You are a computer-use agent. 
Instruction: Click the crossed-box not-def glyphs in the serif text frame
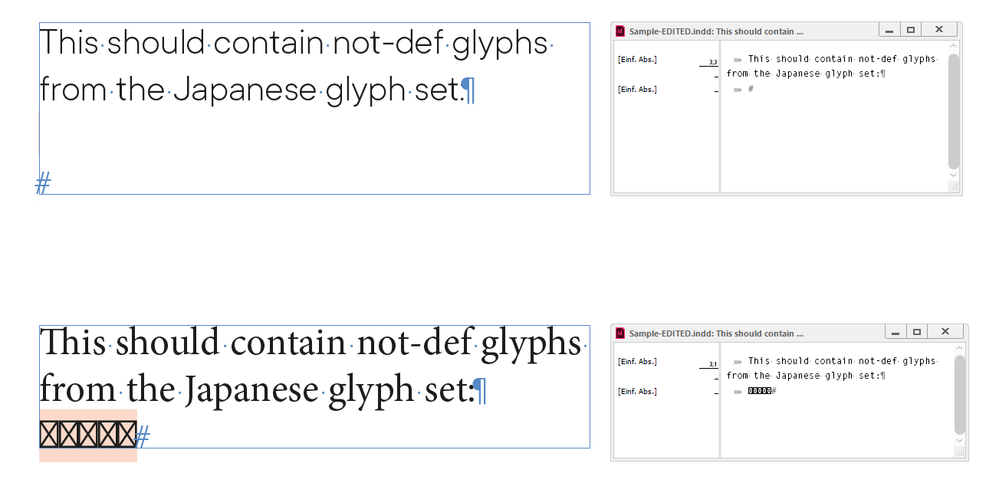pos(87,435)
